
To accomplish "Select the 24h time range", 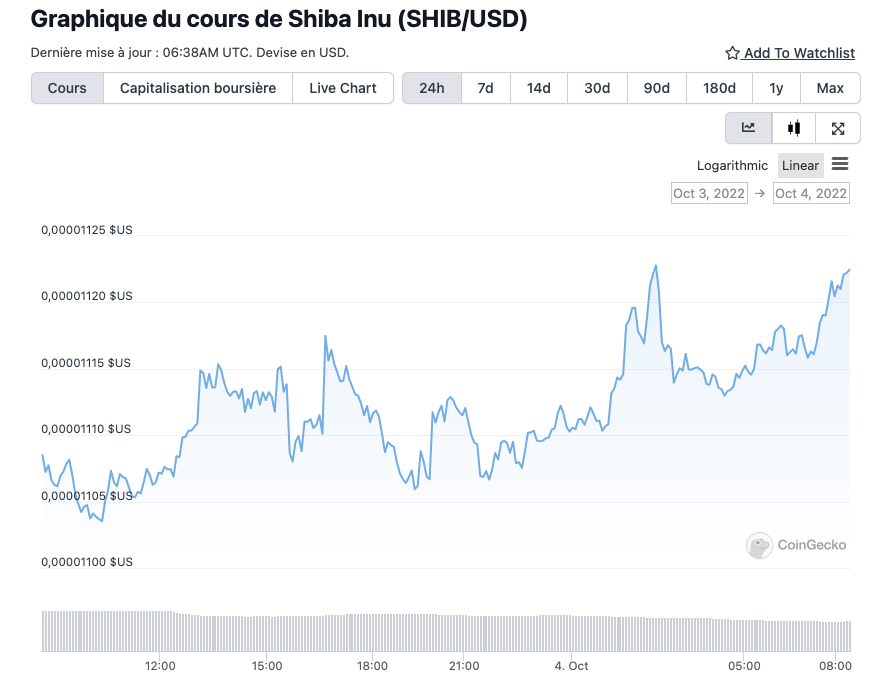I will click(x=432, y=88).
